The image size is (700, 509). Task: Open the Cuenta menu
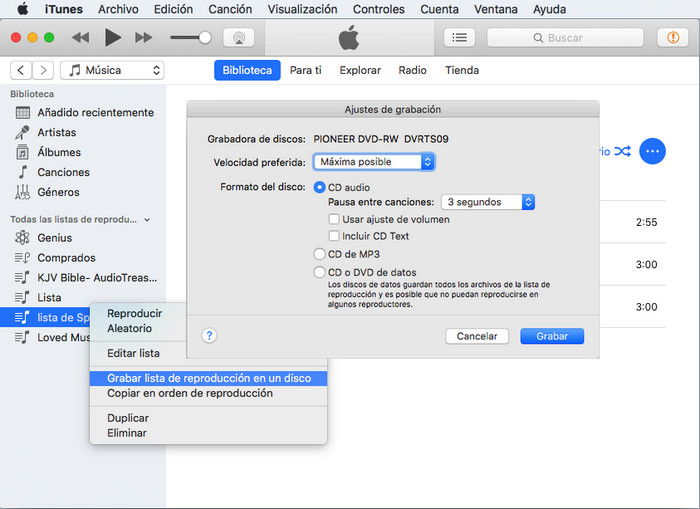(439, 9)
